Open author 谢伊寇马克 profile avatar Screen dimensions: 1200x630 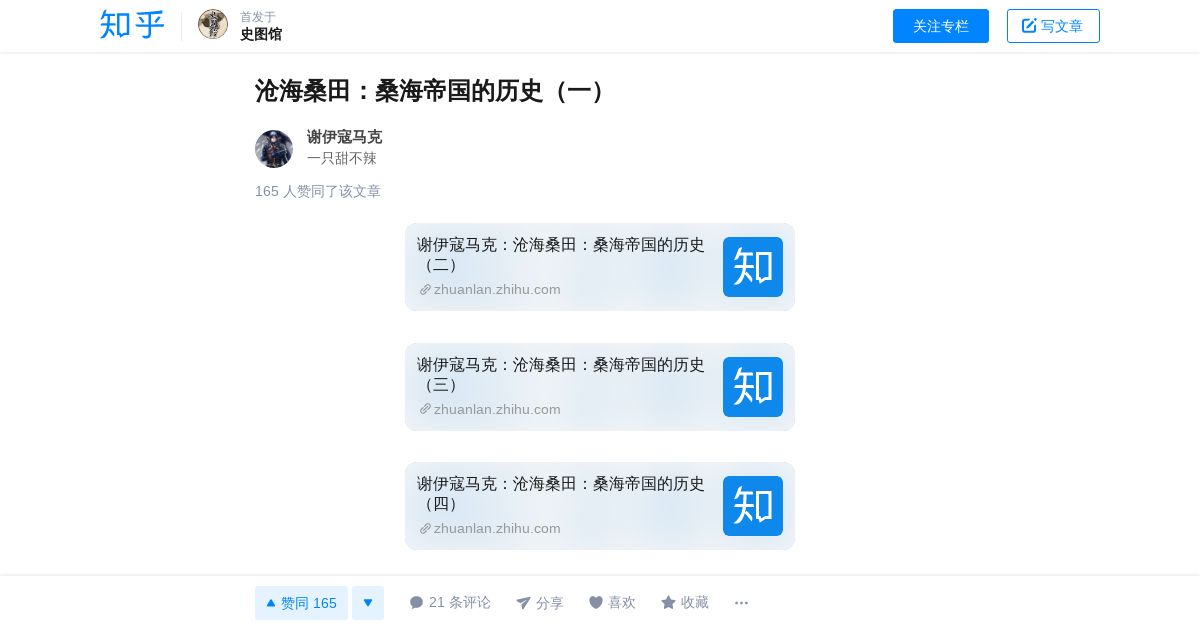[x=274, y=149]
